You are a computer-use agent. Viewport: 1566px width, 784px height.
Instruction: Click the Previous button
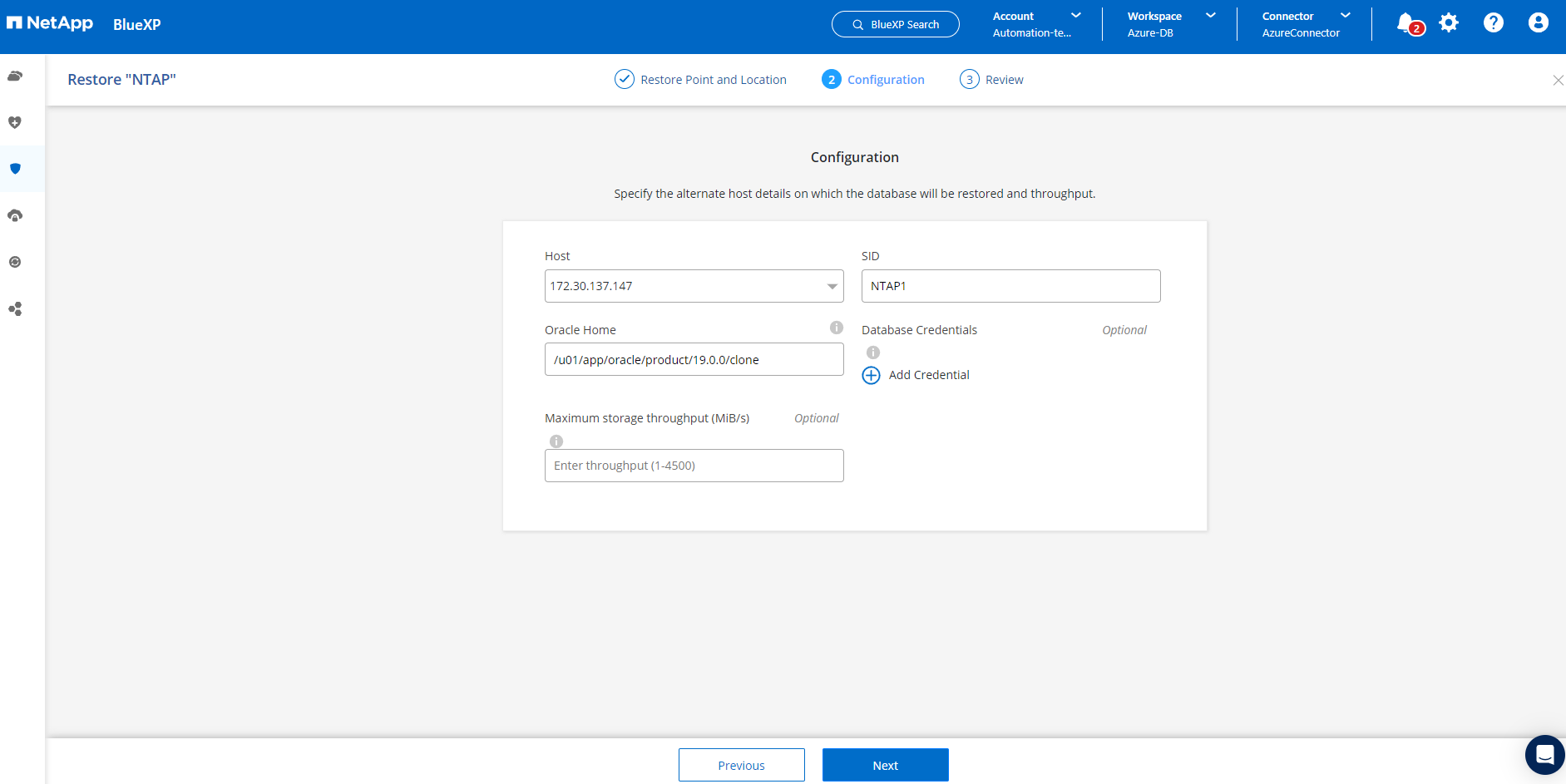(x=741, y=765)
